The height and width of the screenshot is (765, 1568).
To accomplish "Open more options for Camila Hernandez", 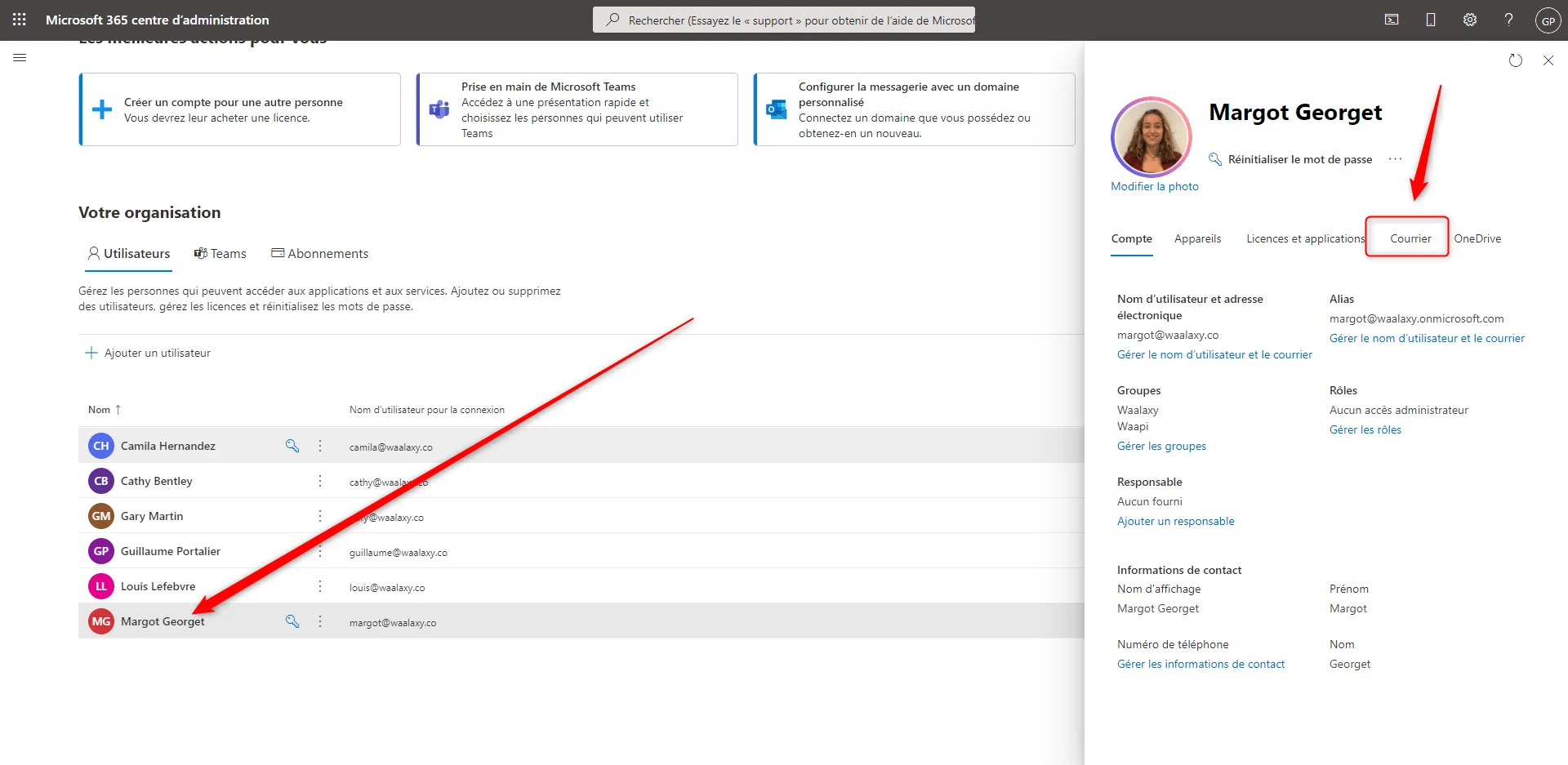I will [x=320, y=446].
